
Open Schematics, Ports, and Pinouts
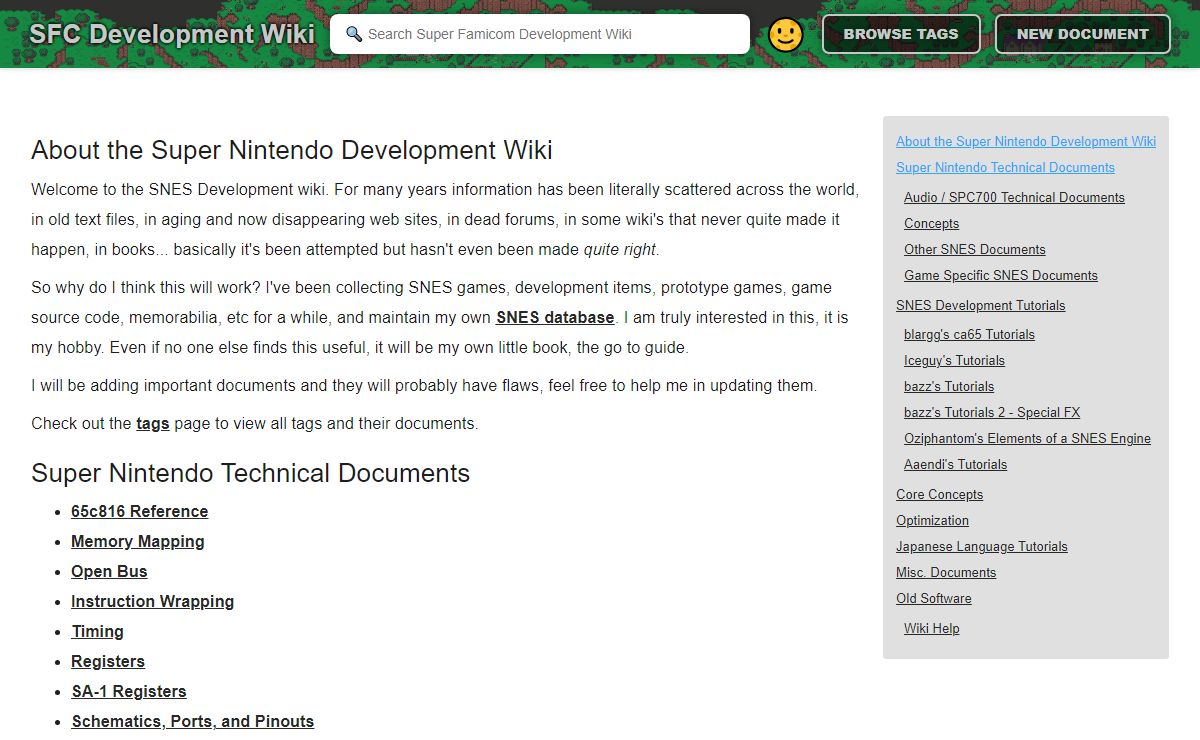click(192, 721)
